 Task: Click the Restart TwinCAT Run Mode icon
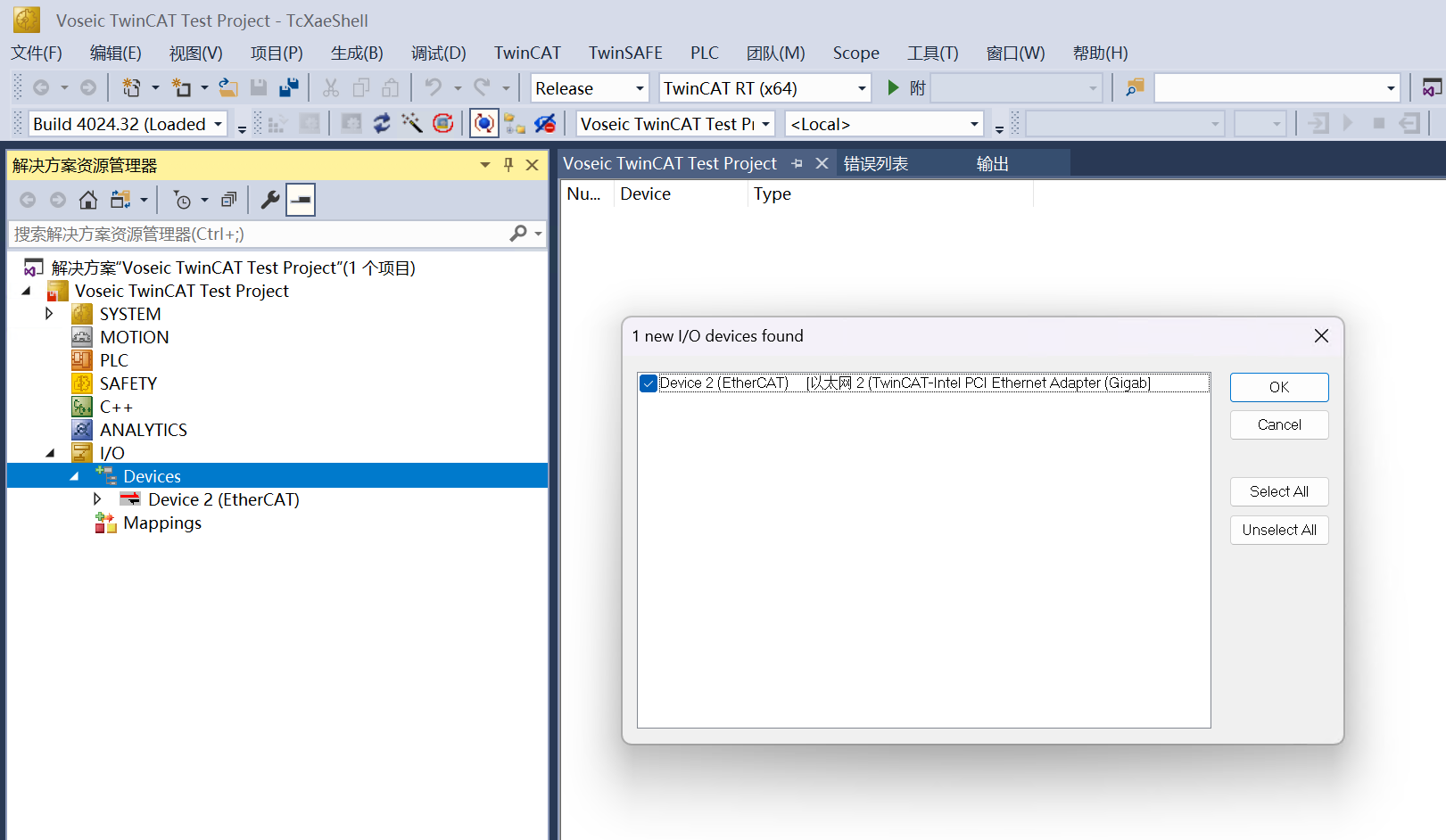click(310, 123)
